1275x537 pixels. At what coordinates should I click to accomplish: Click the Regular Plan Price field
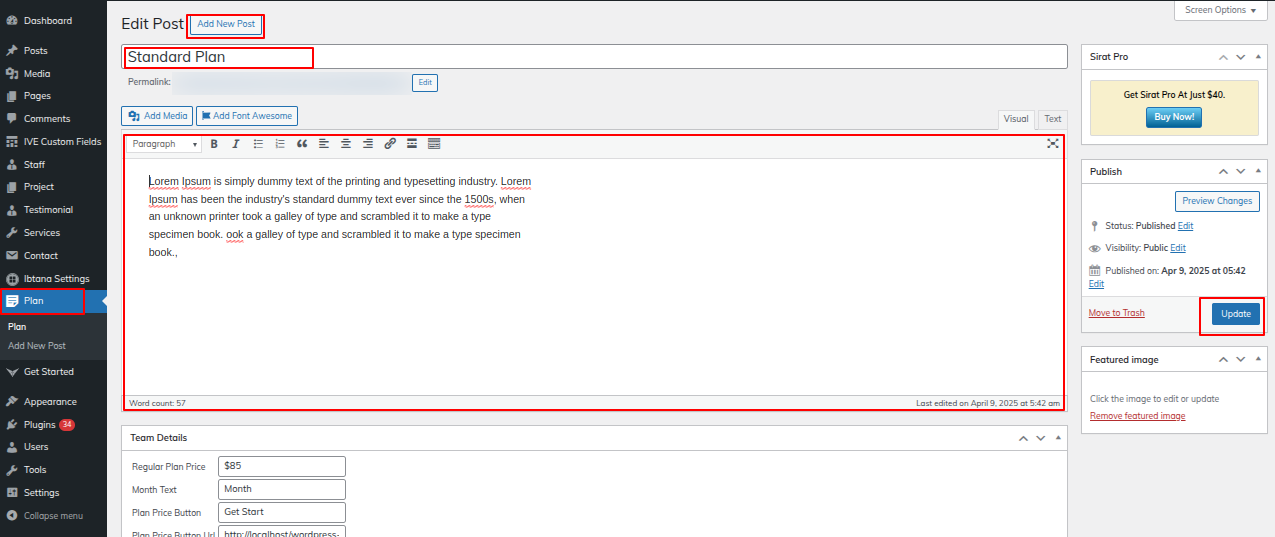pyautogui.click(x=281, y=466)
